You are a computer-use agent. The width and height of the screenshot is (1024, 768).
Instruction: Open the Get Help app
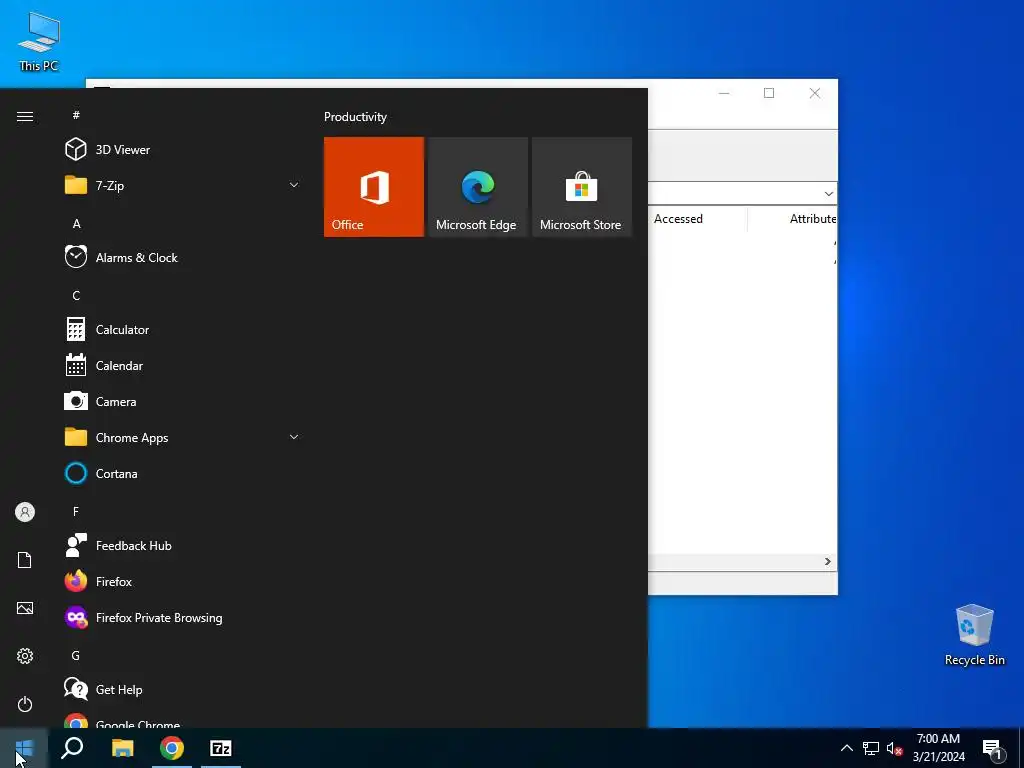pyautogui.click(x=181, y=690)
